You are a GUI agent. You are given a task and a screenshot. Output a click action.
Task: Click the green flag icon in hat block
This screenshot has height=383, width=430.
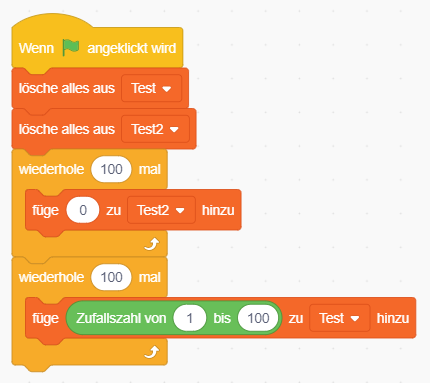[x=71, y=47]
